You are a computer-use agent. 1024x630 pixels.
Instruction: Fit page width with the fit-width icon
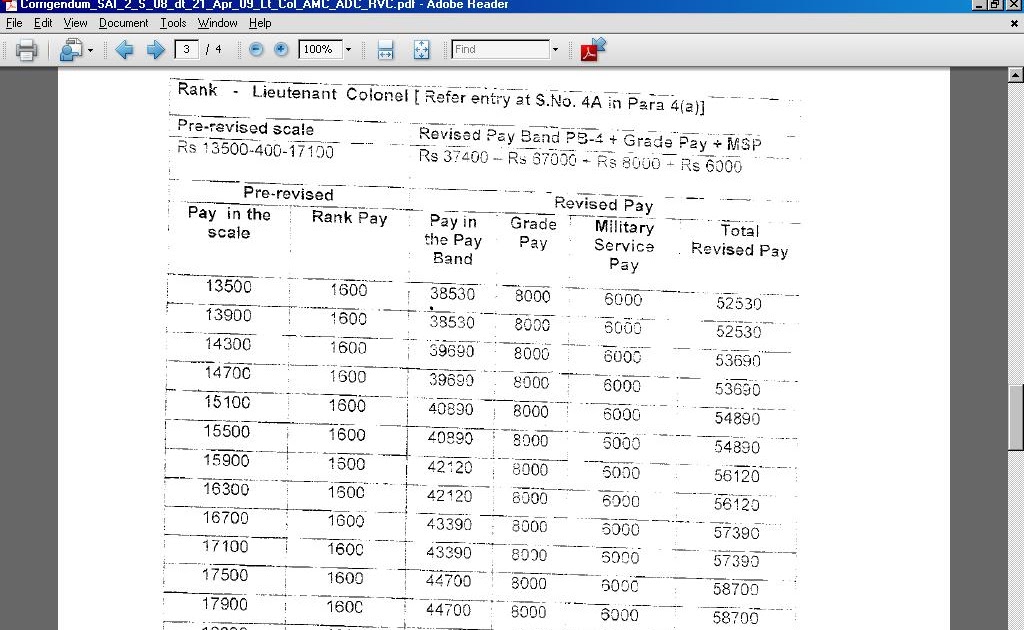[385, 49]
